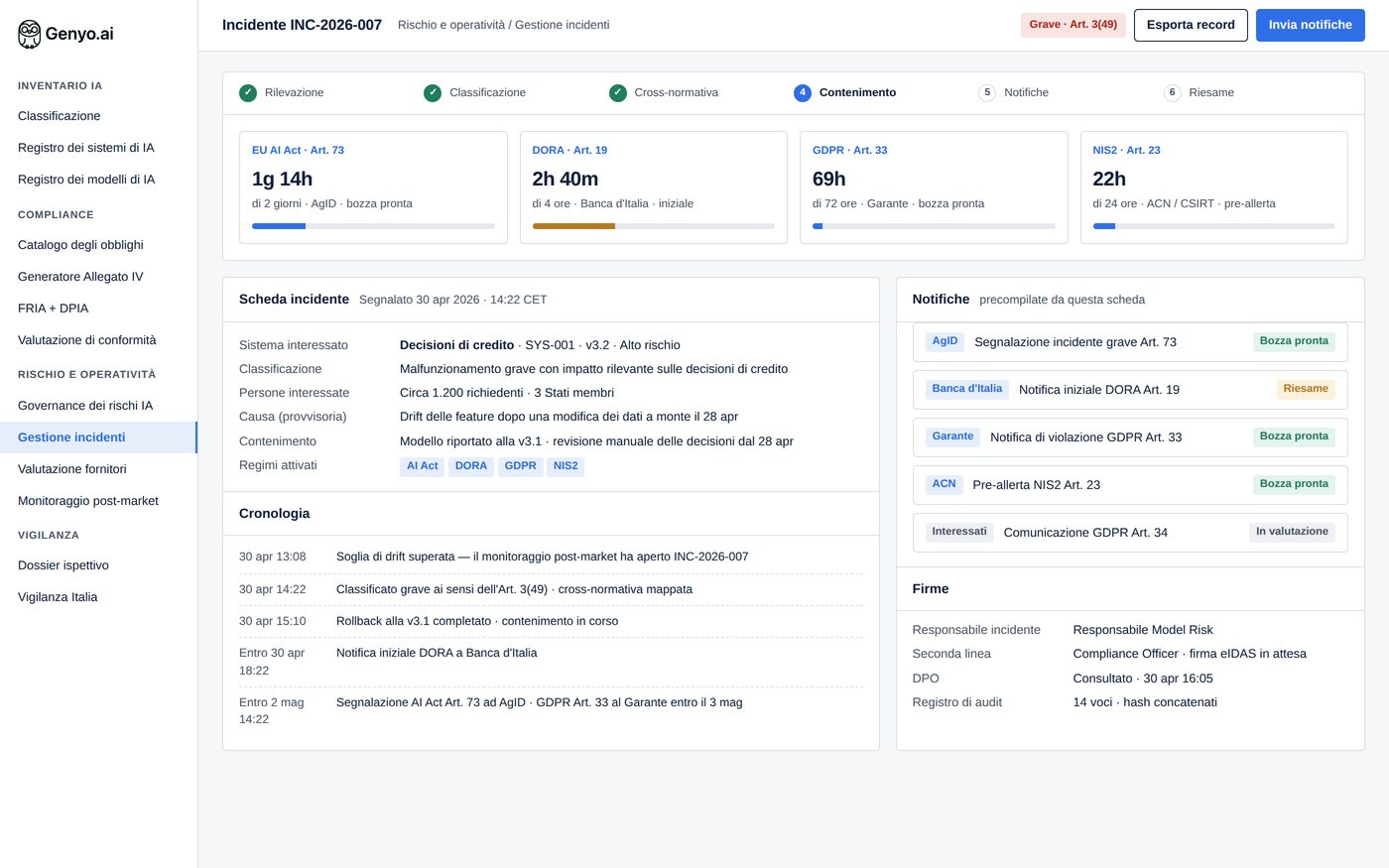Open the Notifica di violazione GDPR Art. 33 row
The height and width of the screenshot is (868, 1389).
point(1130,437)
